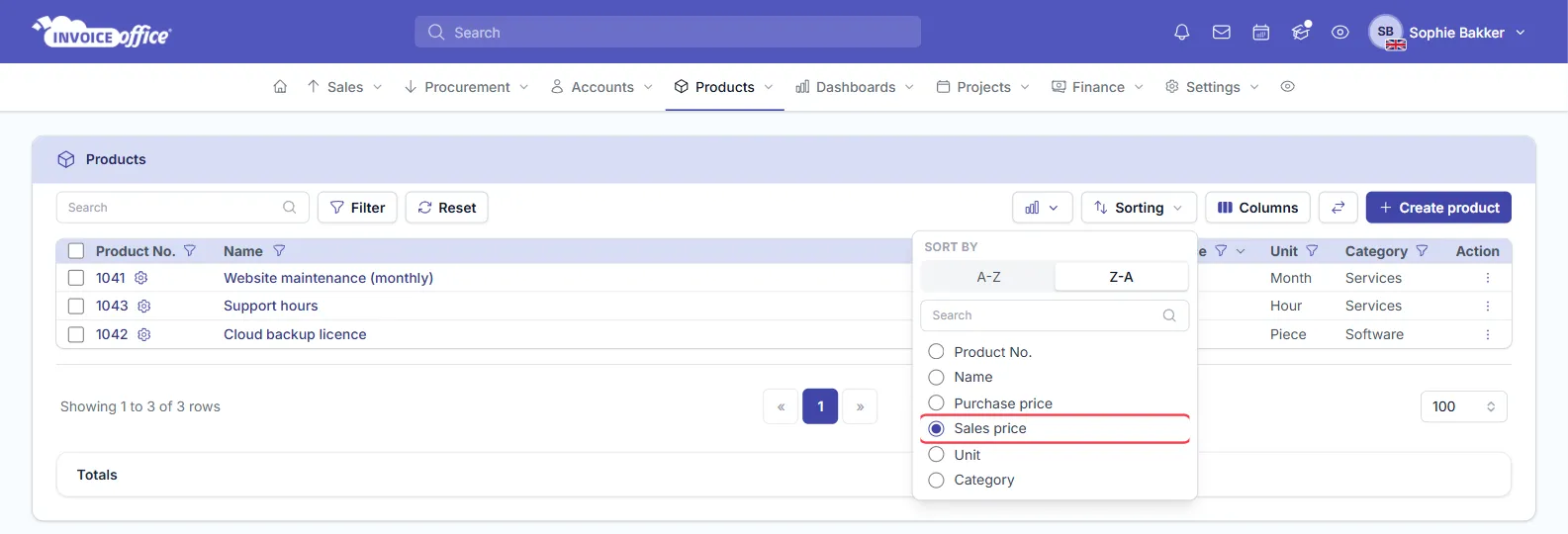Click gear icon next to product 1042
The width and height of the screenshot is (1568, 534).
coord(143,335)
